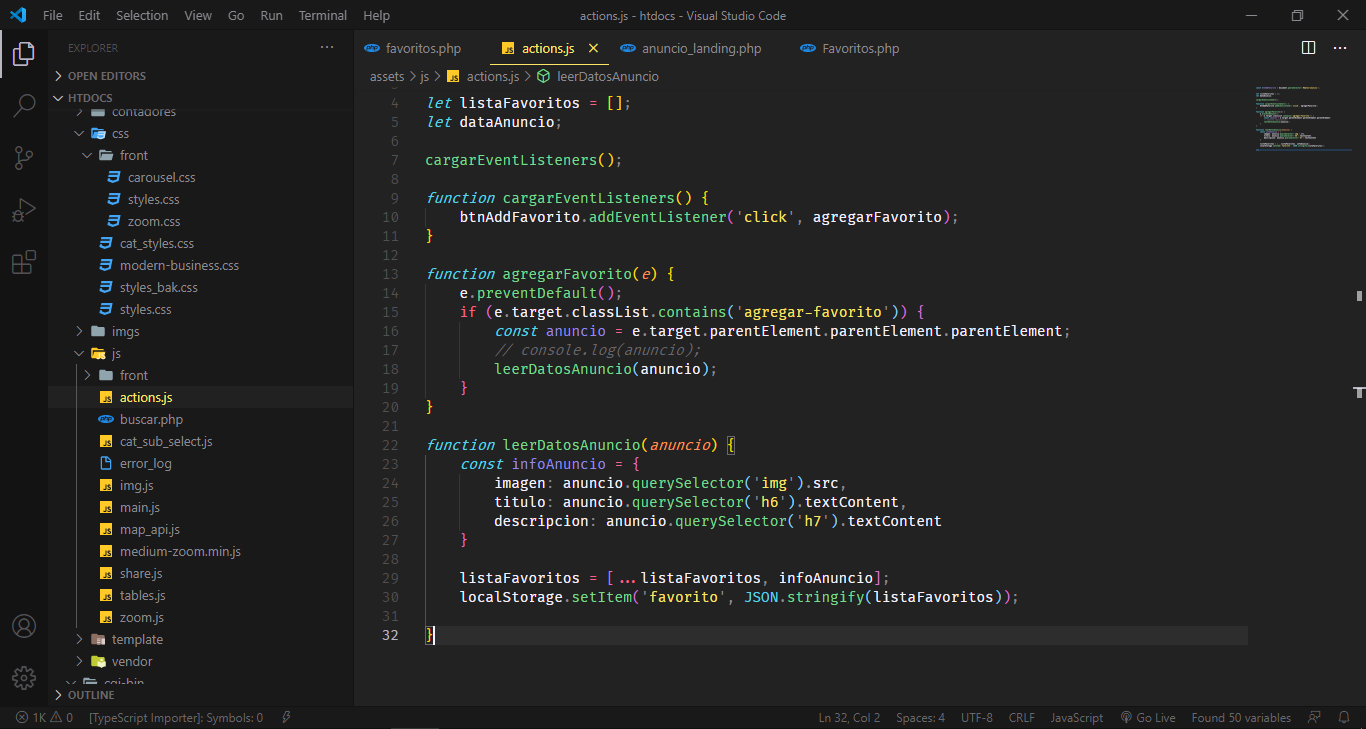Click the VS Code logo icon
1366x729 pixels.
pos(18,15)
